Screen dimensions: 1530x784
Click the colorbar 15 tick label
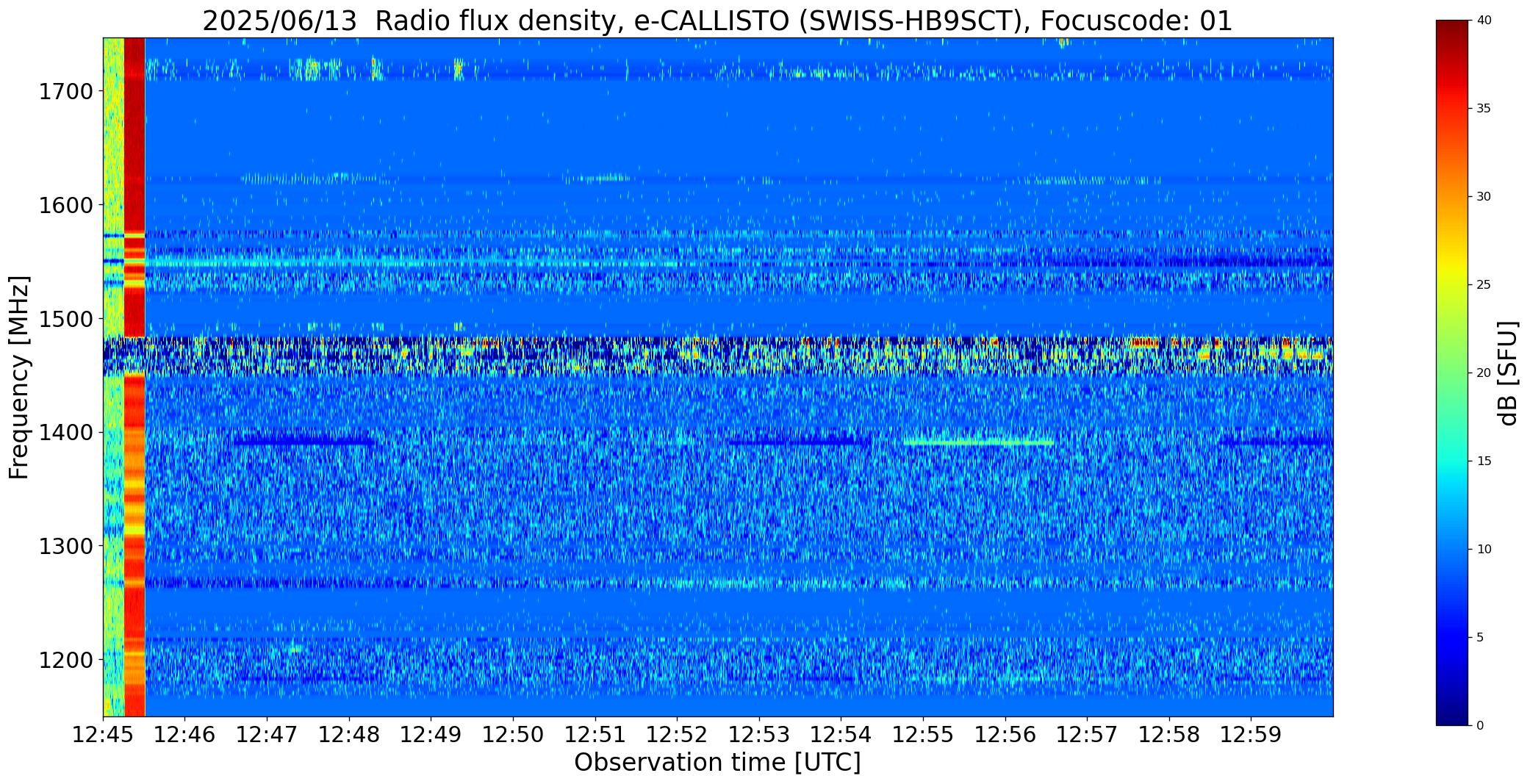tap(1484, 461)
